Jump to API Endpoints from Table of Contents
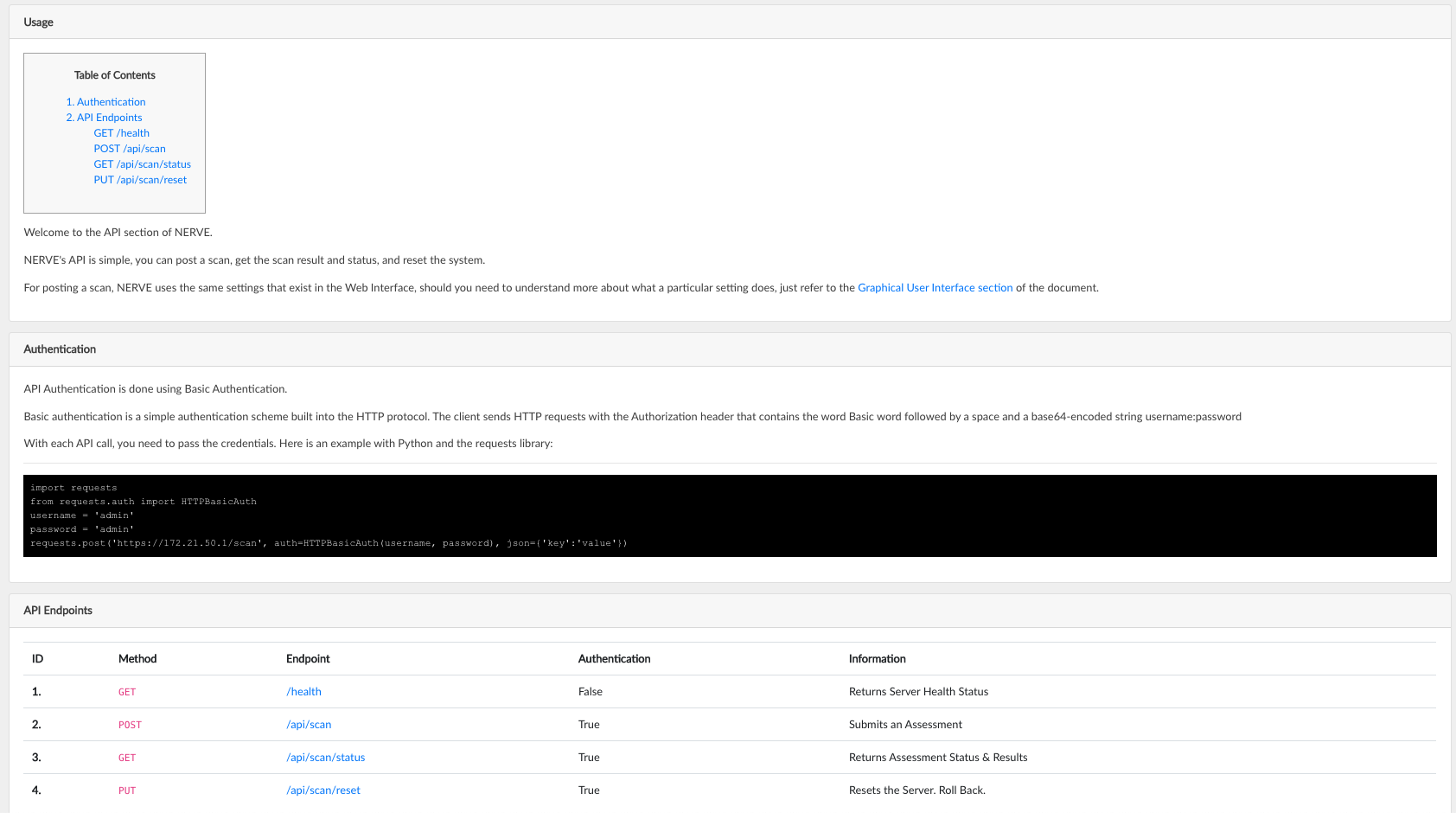Image resolution: width=1456 pixels, height=813 pixels. pos(104,118)
